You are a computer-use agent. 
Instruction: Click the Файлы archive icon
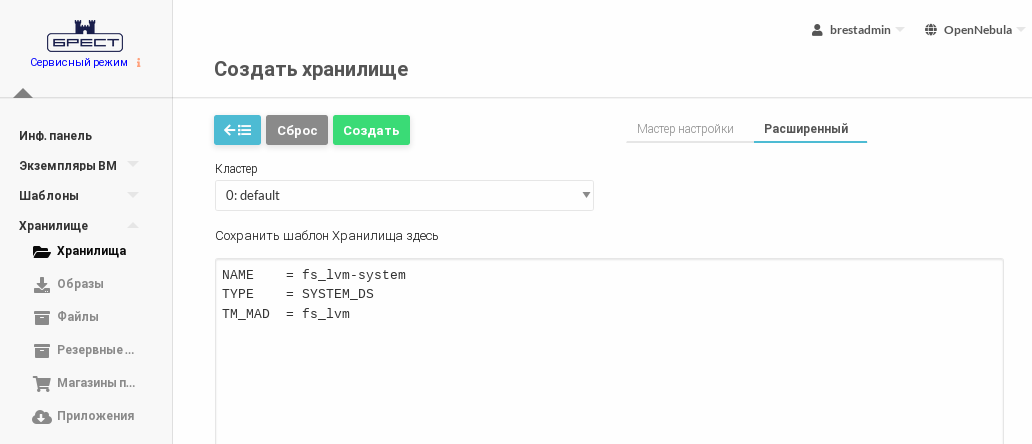[41, 317]
